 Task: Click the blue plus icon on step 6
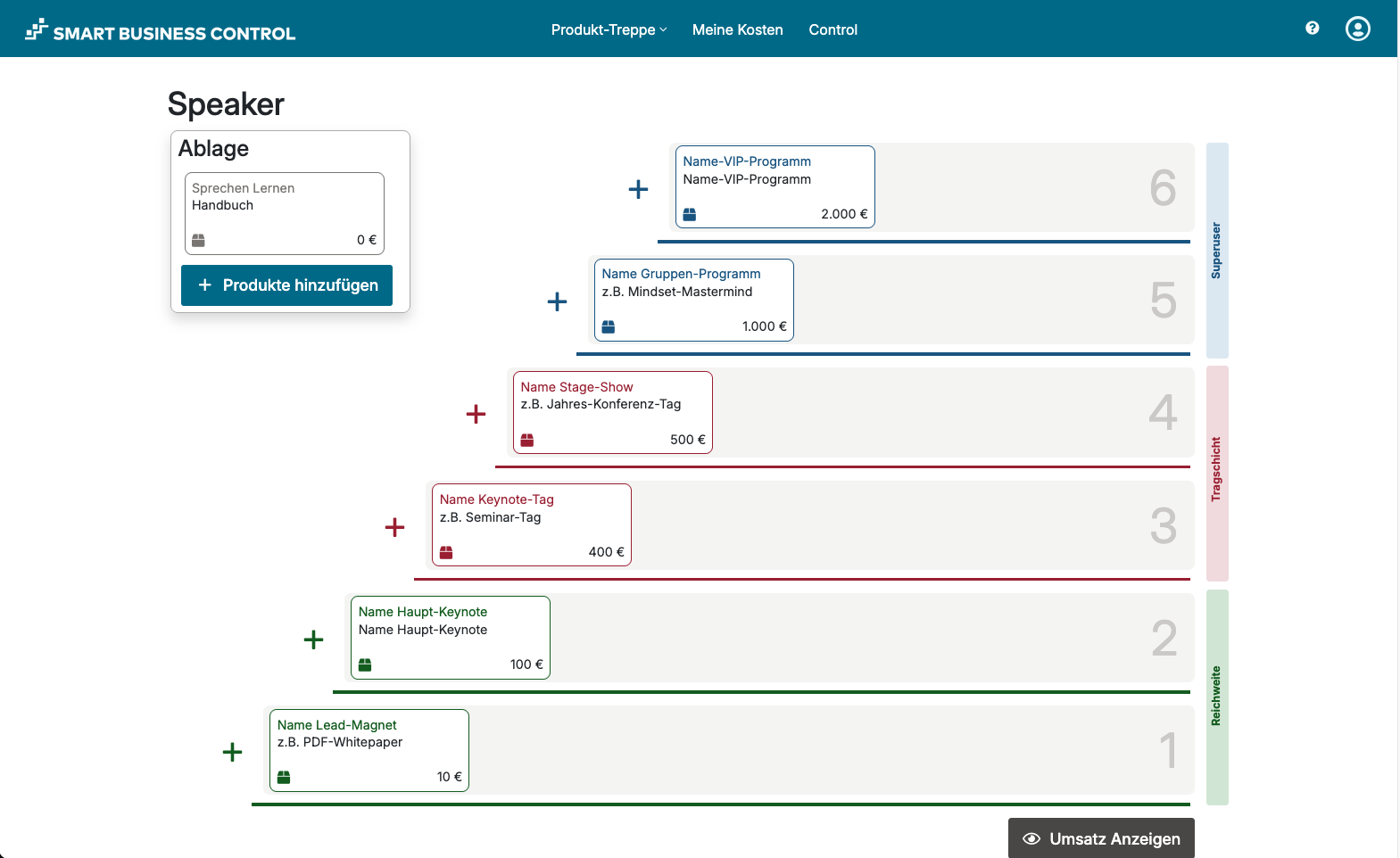[x=638, y=189]
